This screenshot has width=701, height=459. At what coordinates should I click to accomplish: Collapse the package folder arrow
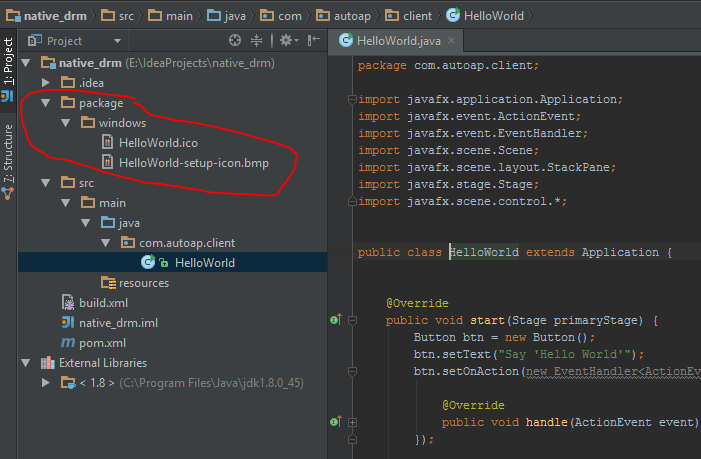click(46, 103)
